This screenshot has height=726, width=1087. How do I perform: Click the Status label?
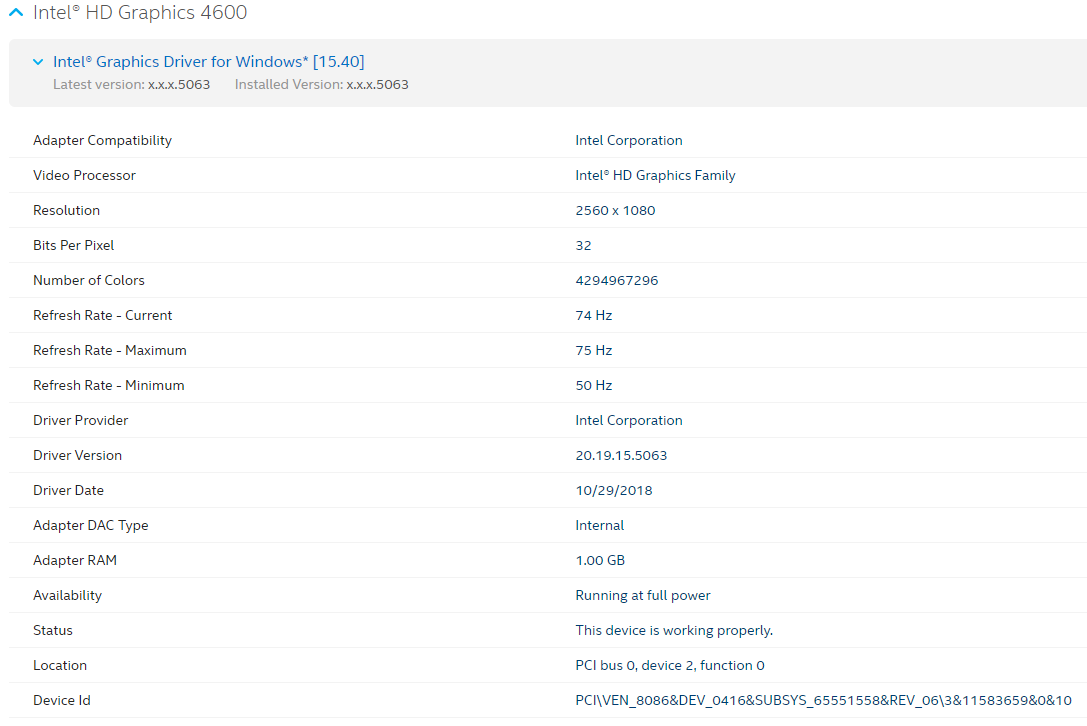pyautogui.click(x=53, y=630)
